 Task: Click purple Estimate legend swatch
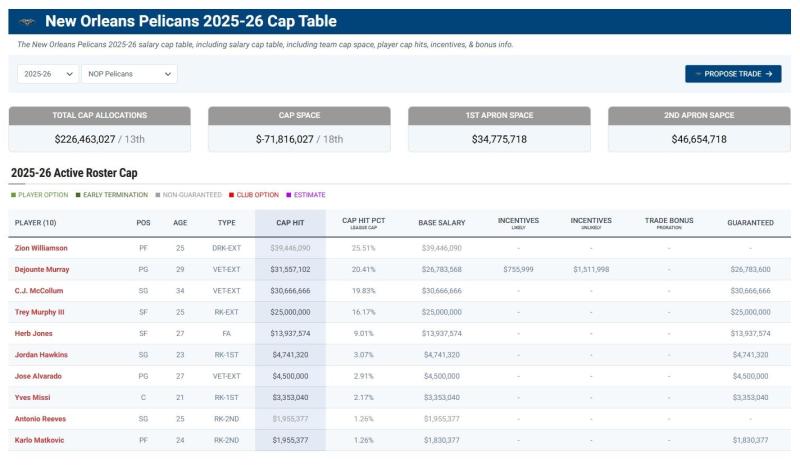click(289, 195)
